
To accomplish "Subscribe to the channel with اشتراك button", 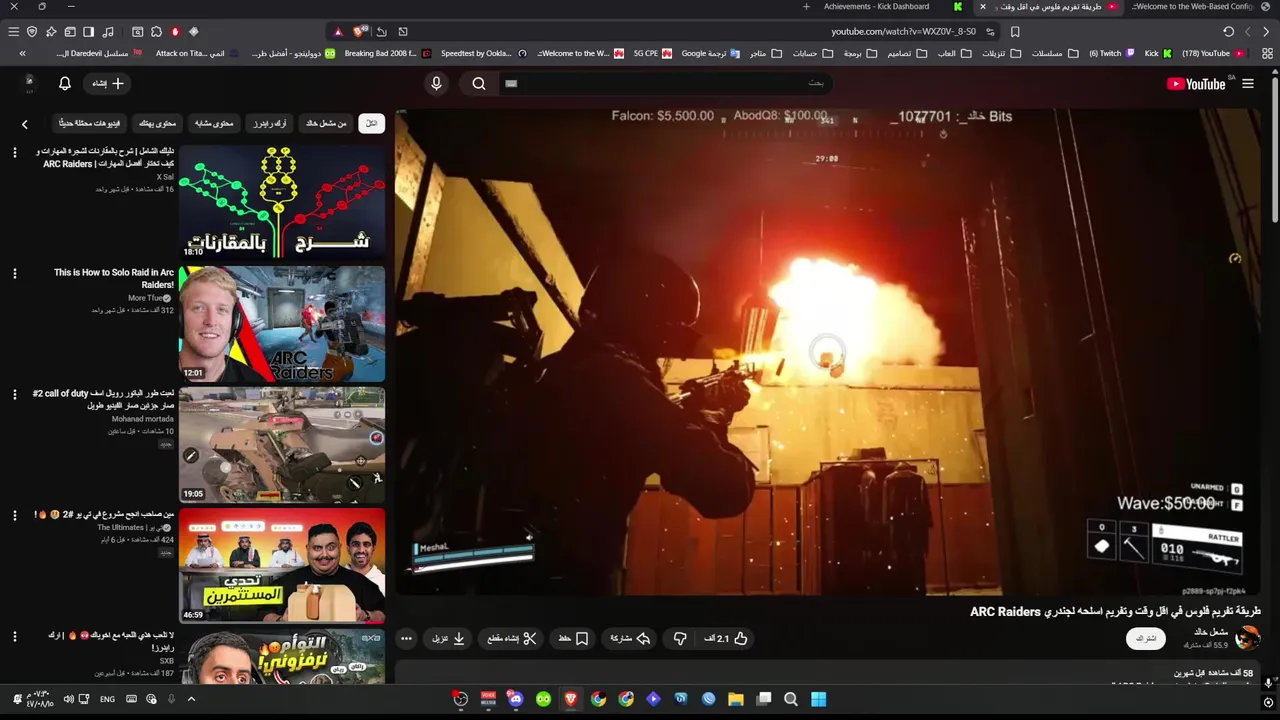I will [1146, 638].
